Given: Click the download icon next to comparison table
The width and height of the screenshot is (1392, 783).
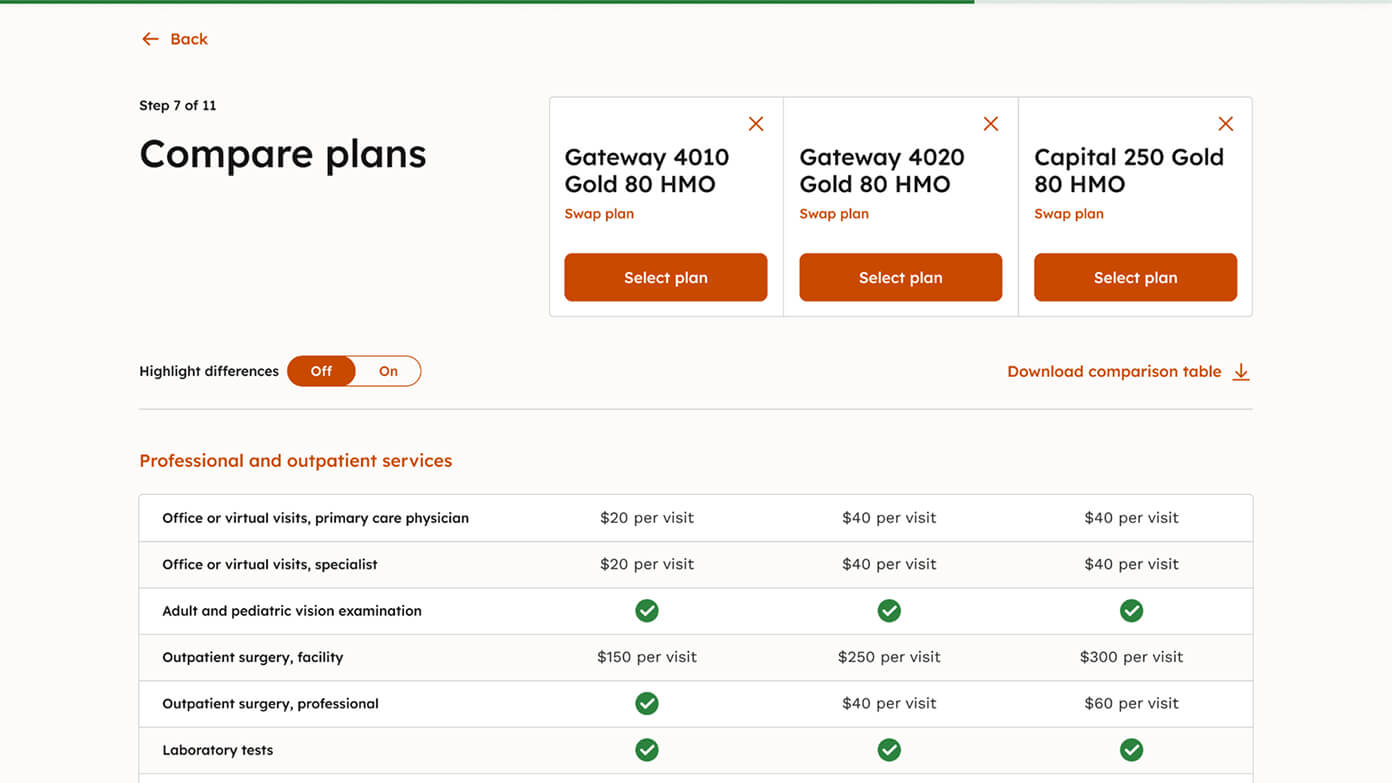Looking at the screenshot, I should tap(1241, 371).
